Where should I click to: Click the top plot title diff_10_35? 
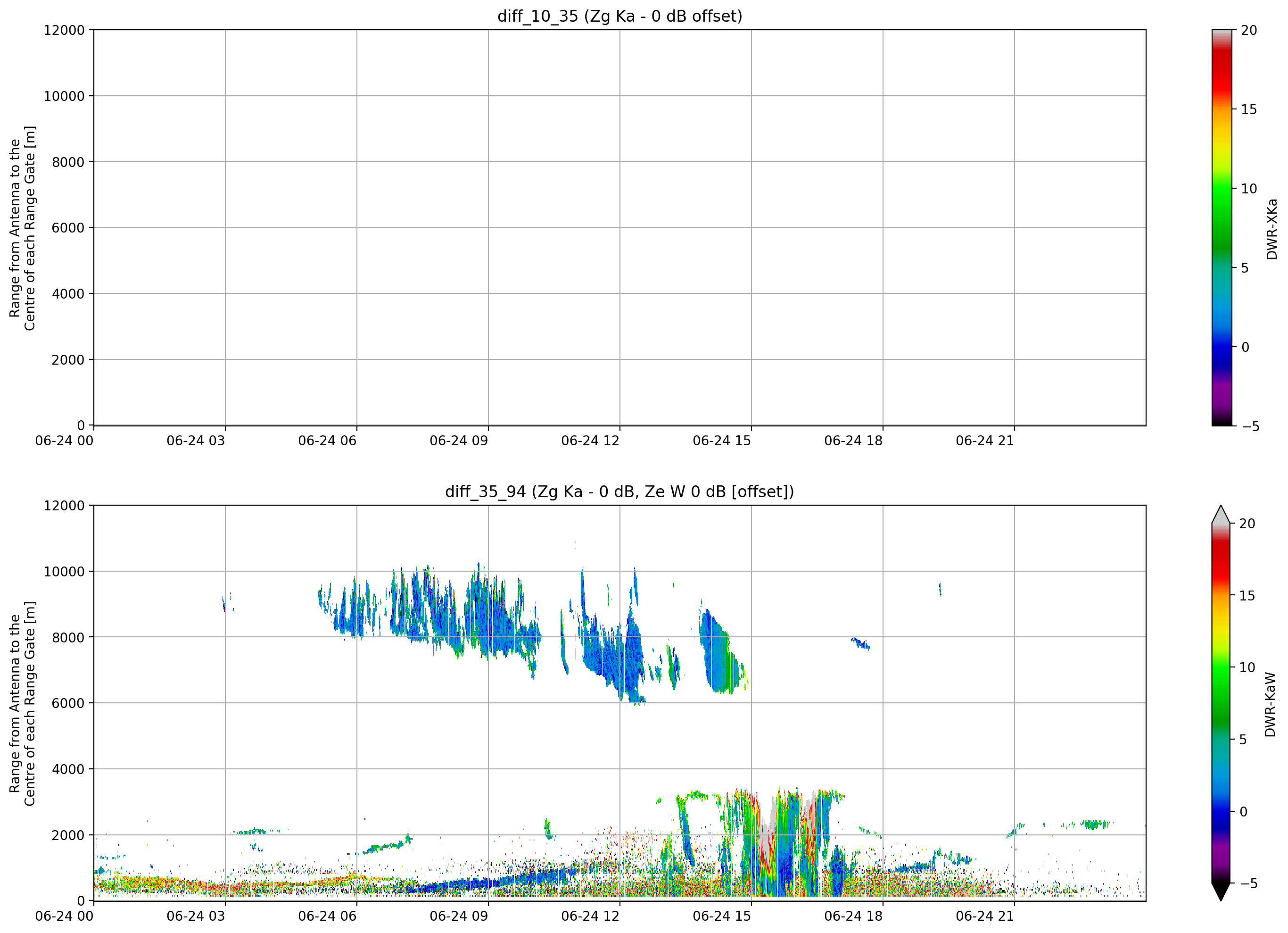619,16
